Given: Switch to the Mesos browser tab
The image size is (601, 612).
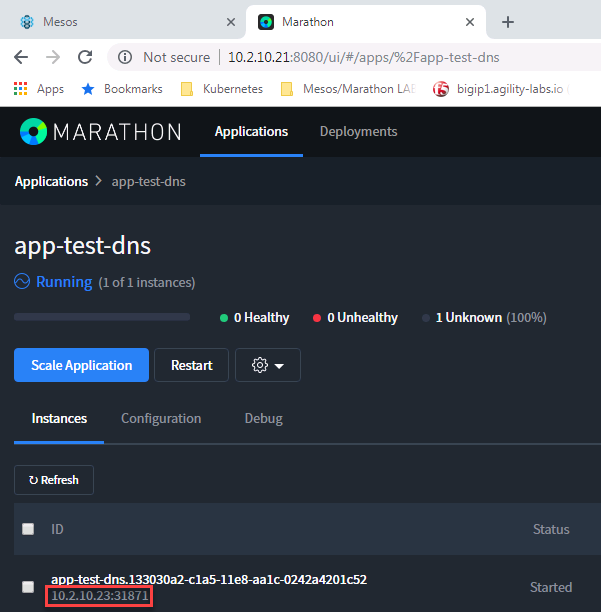Looking at the screenshot, I should [123, 22].
